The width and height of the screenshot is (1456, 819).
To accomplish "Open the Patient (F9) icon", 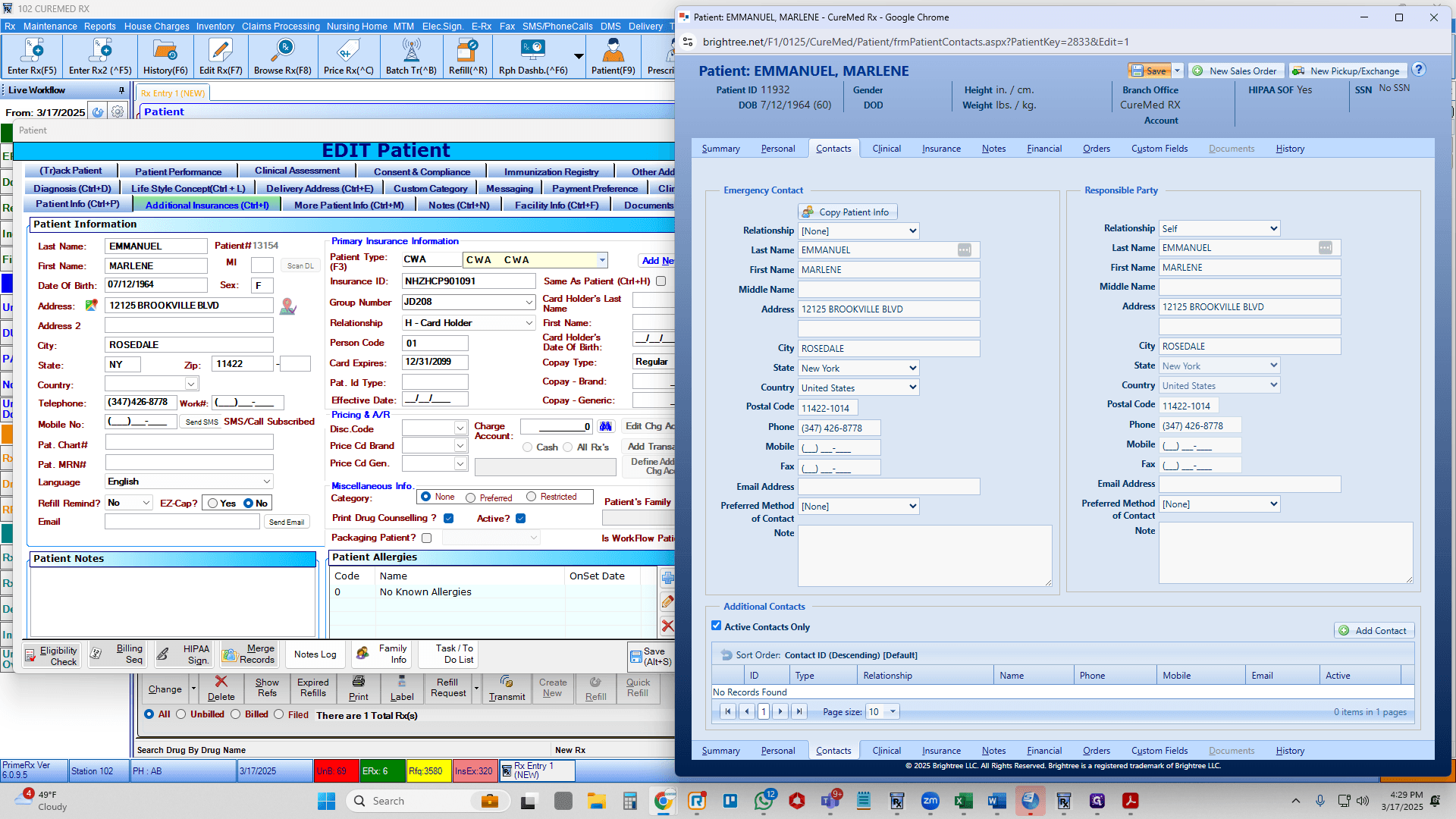I will point(613,57).
